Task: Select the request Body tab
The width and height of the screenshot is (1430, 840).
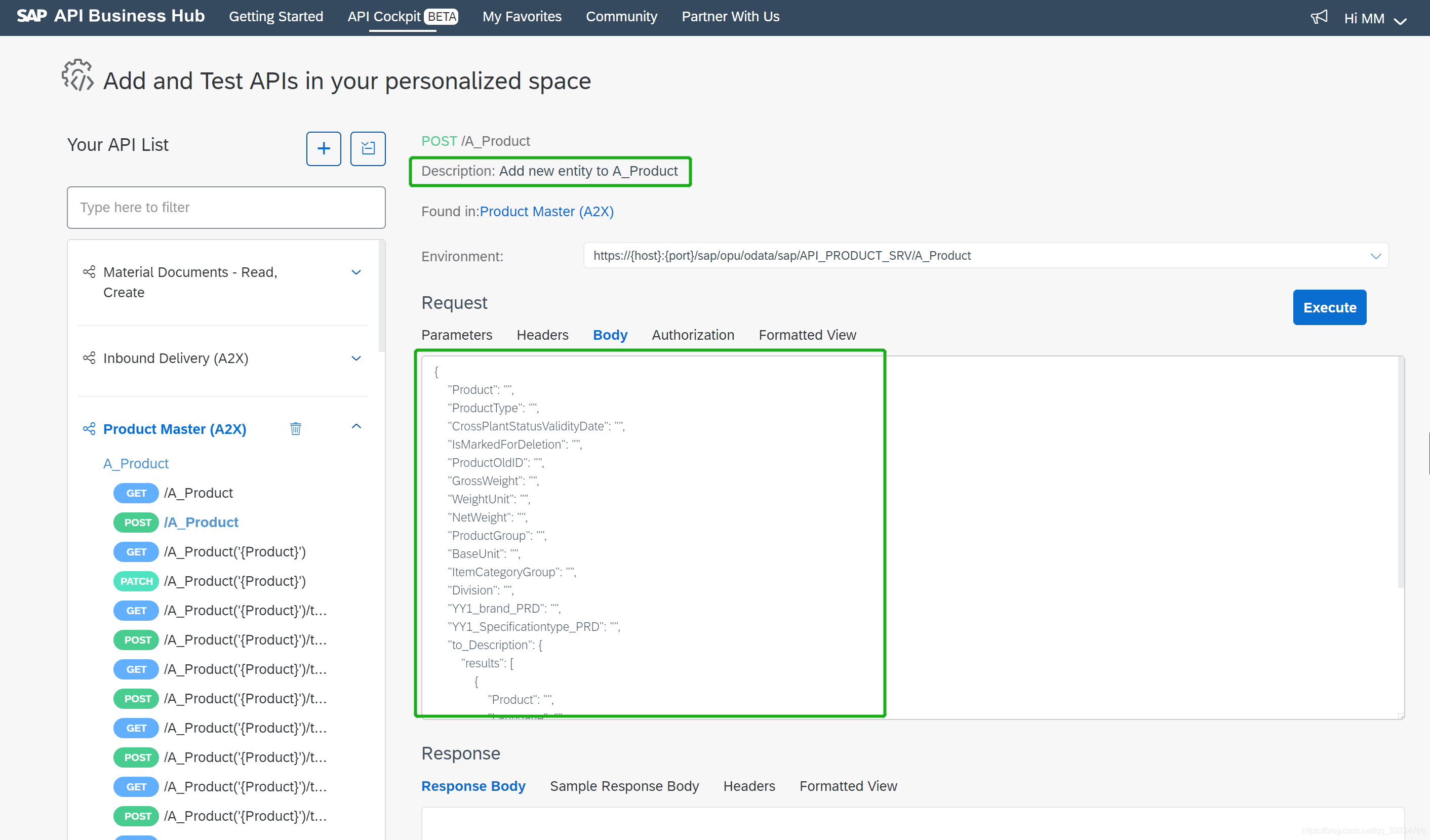Action: [x=610, y=335]
